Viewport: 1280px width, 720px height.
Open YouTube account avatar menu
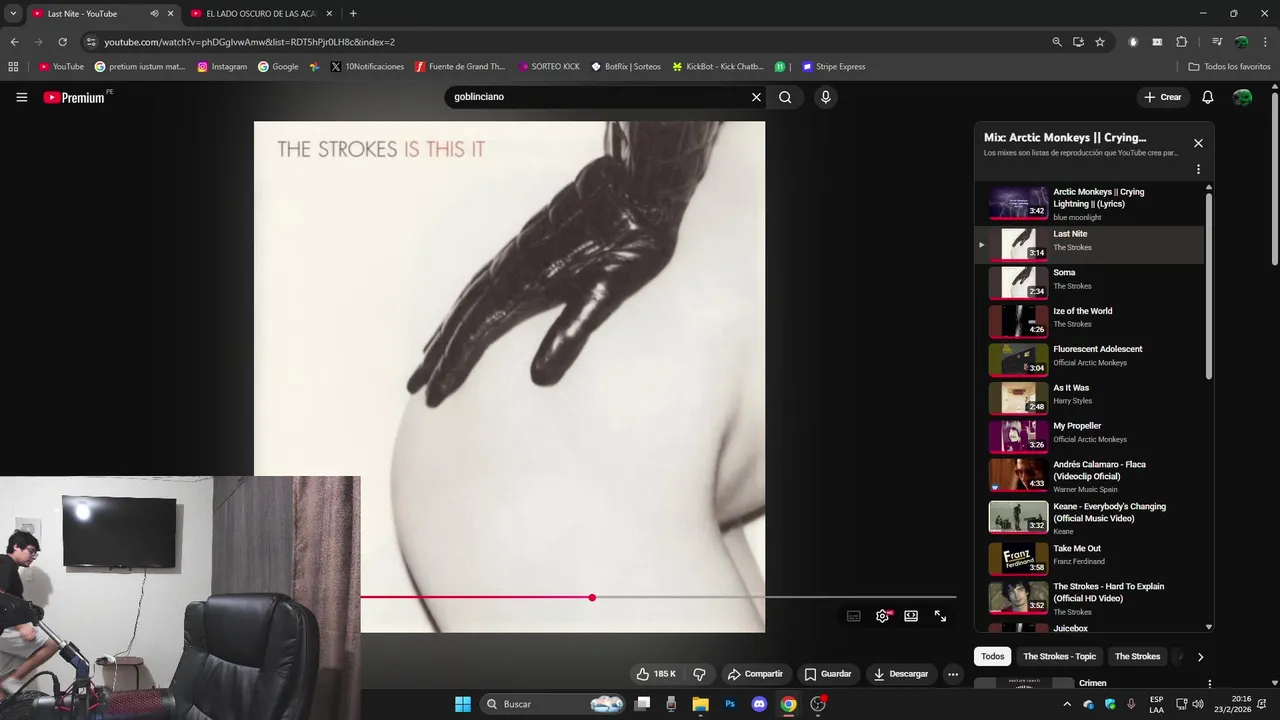pyautogui.click(x=1242, y=97)
